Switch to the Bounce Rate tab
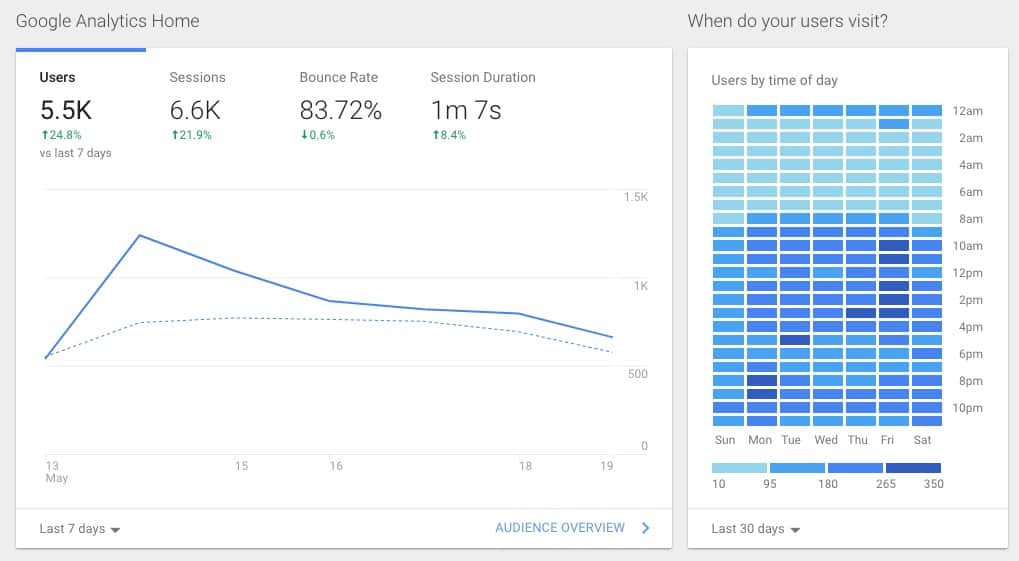1019x561 pixels. click(339, 77)
